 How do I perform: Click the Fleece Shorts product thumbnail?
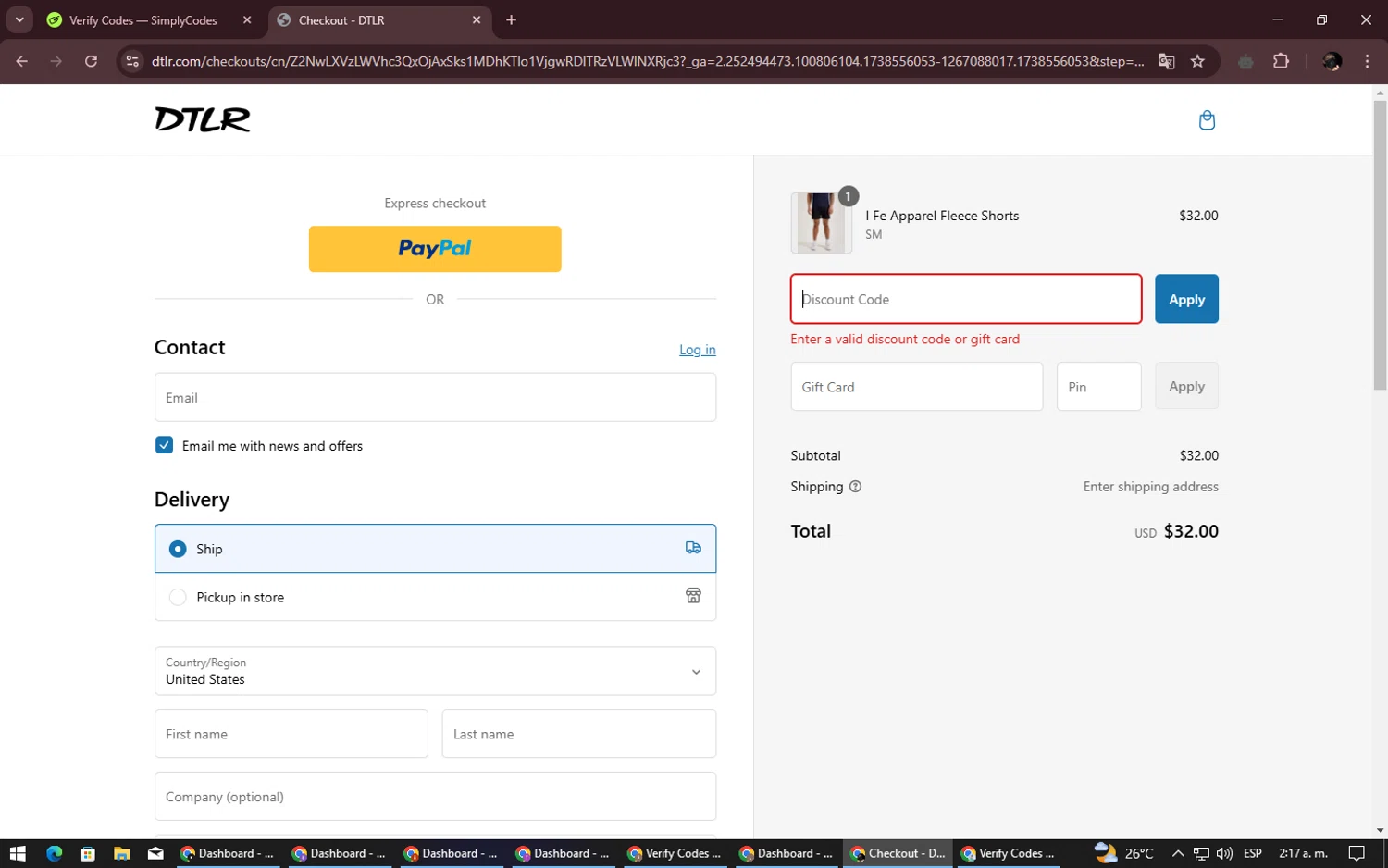[x=822, y=223]
